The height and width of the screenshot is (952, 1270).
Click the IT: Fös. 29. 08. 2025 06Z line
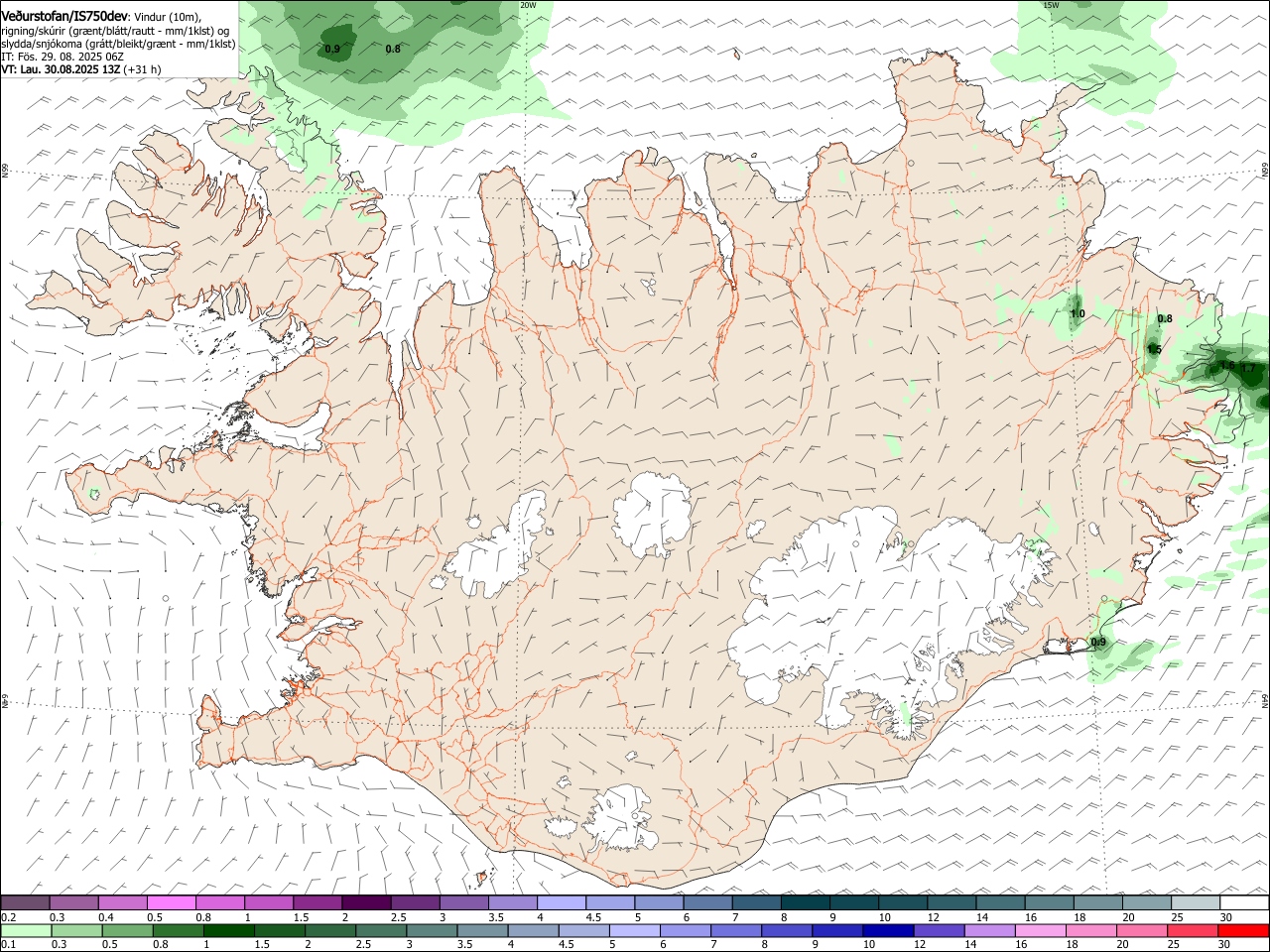63,57
